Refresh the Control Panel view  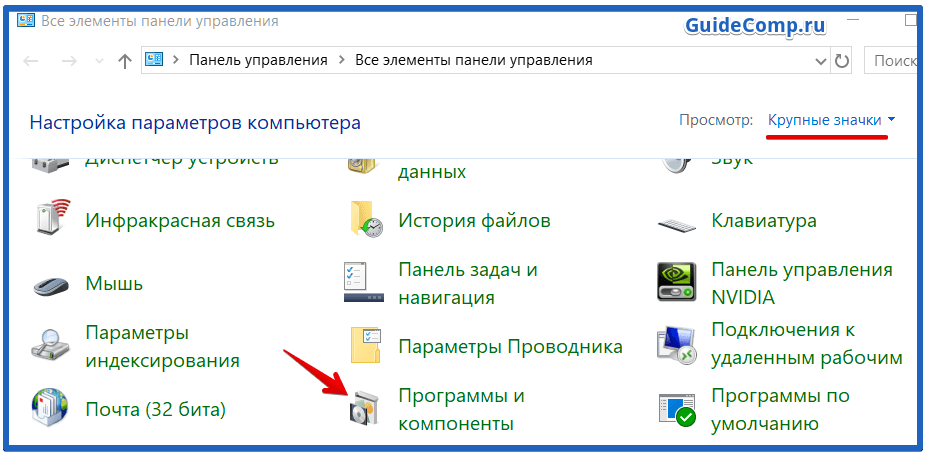click(x=841, y=60)
